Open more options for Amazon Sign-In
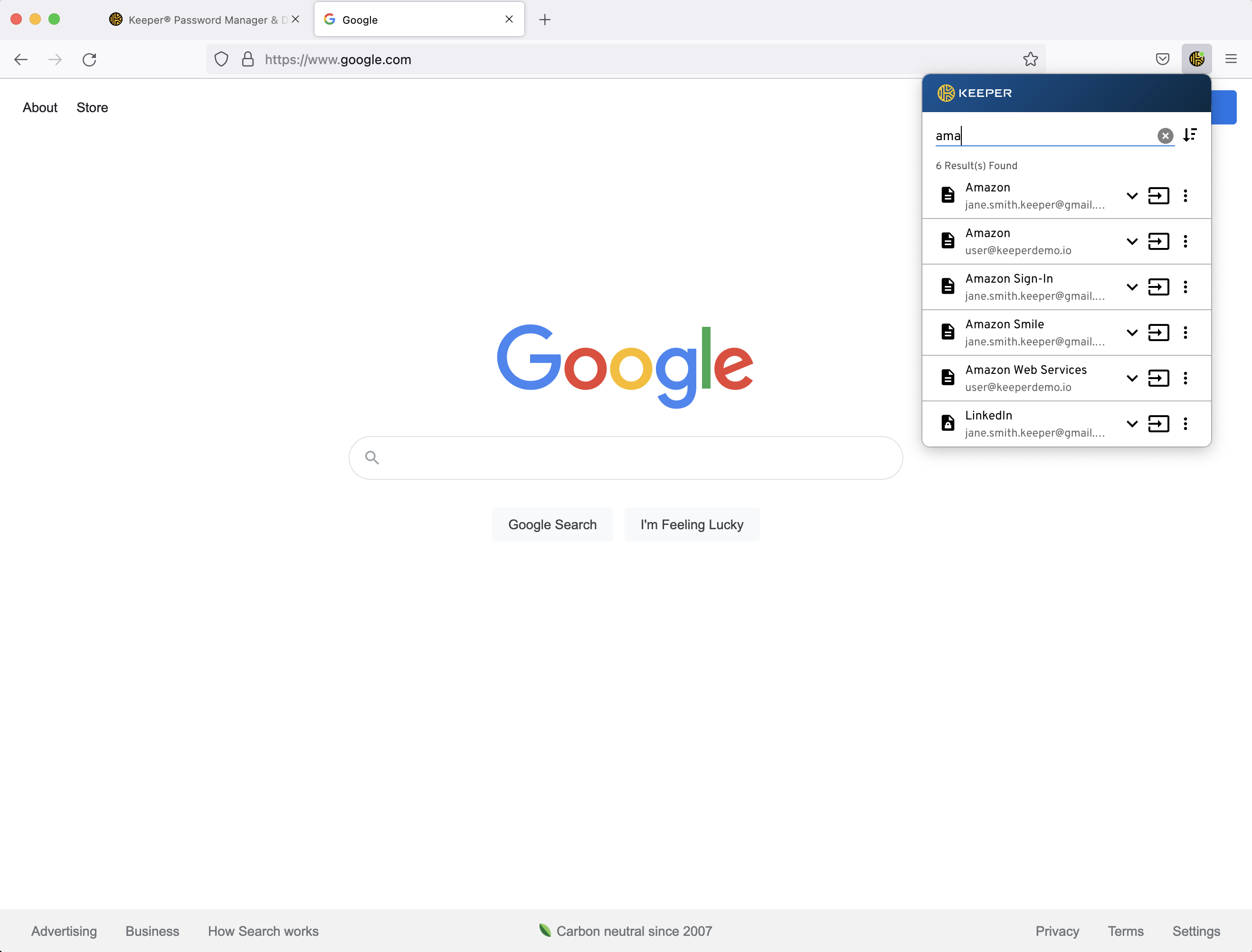Viewport: 1252px width, 952px height. click(1185, 287)
